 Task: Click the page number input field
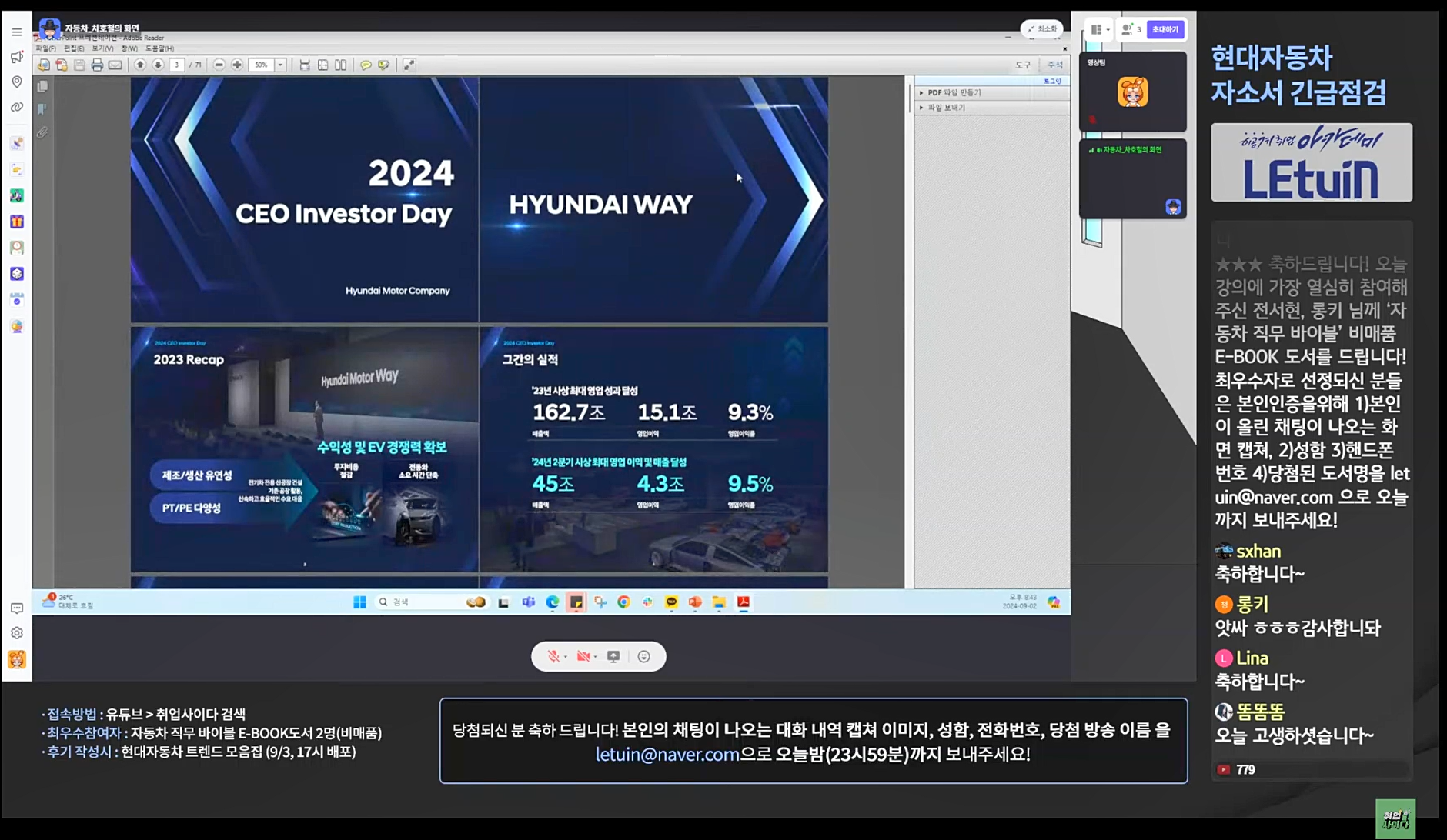click(x=177, y=65)
